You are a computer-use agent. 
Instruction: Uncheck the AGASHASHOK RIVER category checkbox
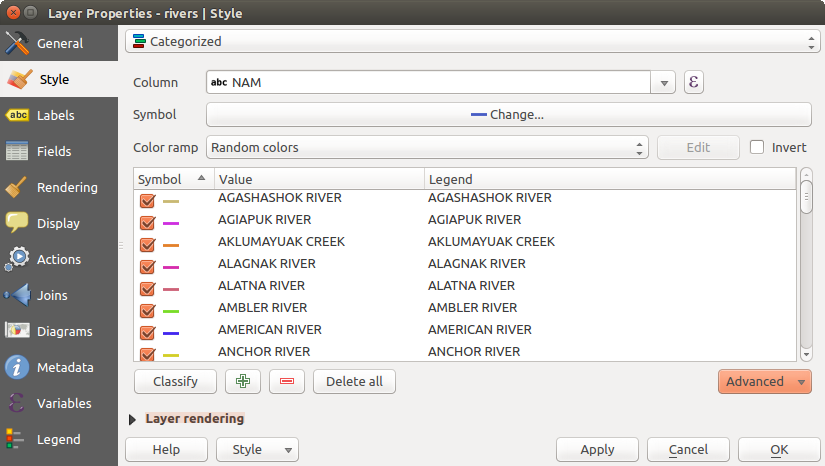[x=147, y=200]
